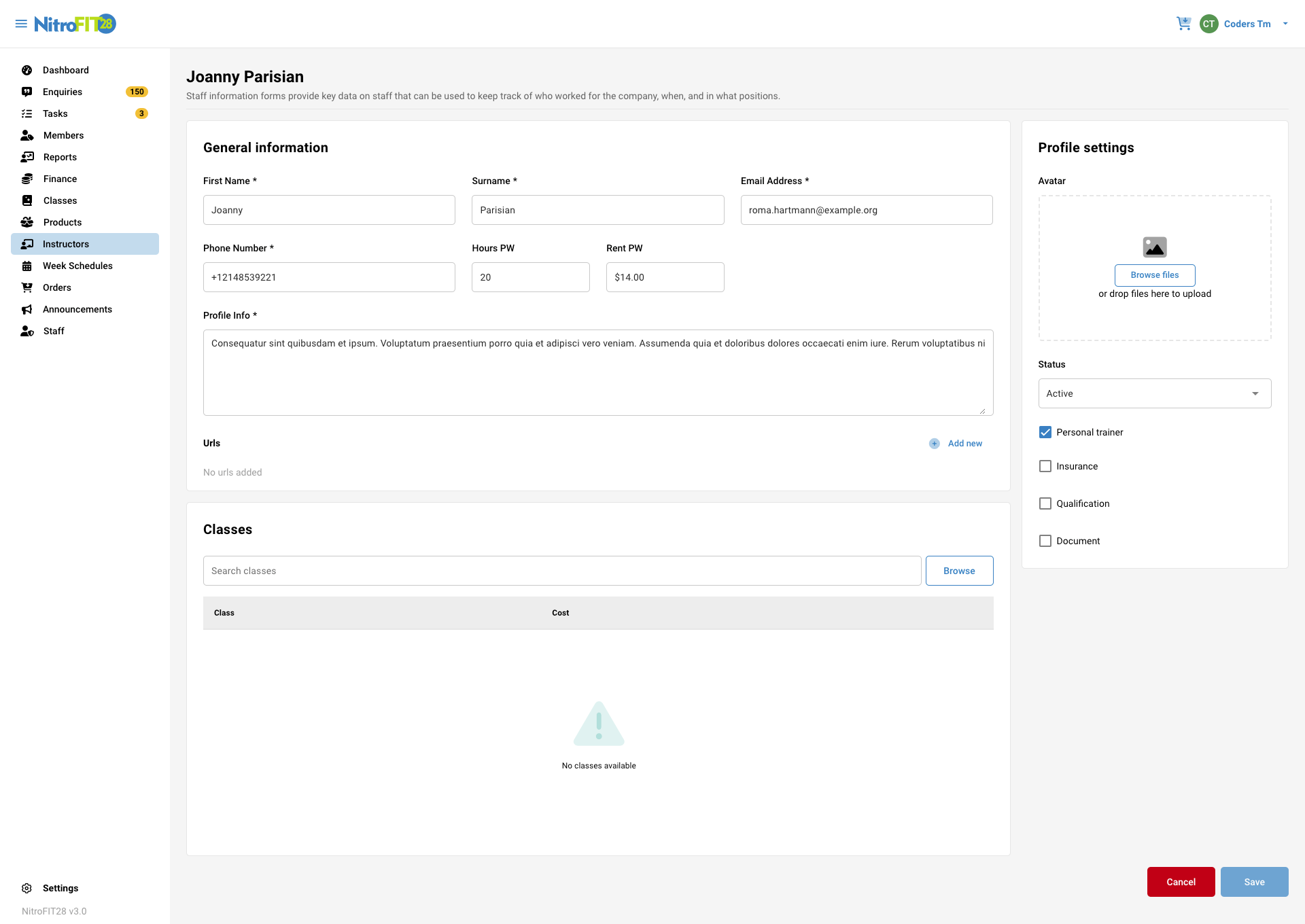
Task: Click Browse files button for avatar
Action: coord(1154,275)
